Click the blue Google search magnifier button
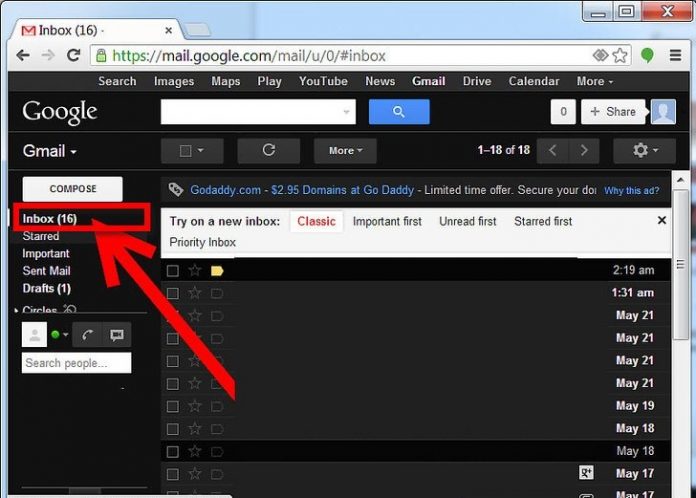This screenshot has width=696, height=498. (398, 112)
